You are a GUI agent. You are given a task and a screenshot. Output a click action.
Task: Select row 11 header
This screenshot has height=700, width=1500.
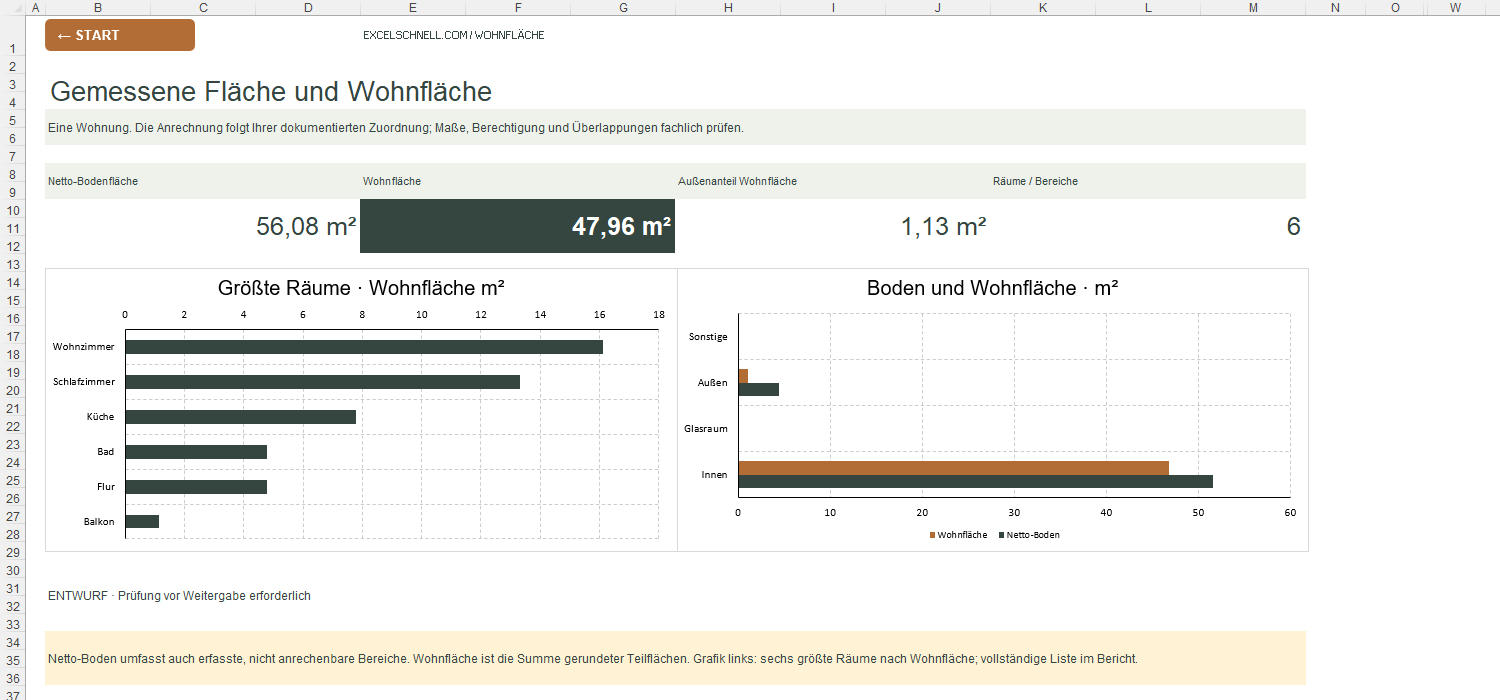pos(12,228)
